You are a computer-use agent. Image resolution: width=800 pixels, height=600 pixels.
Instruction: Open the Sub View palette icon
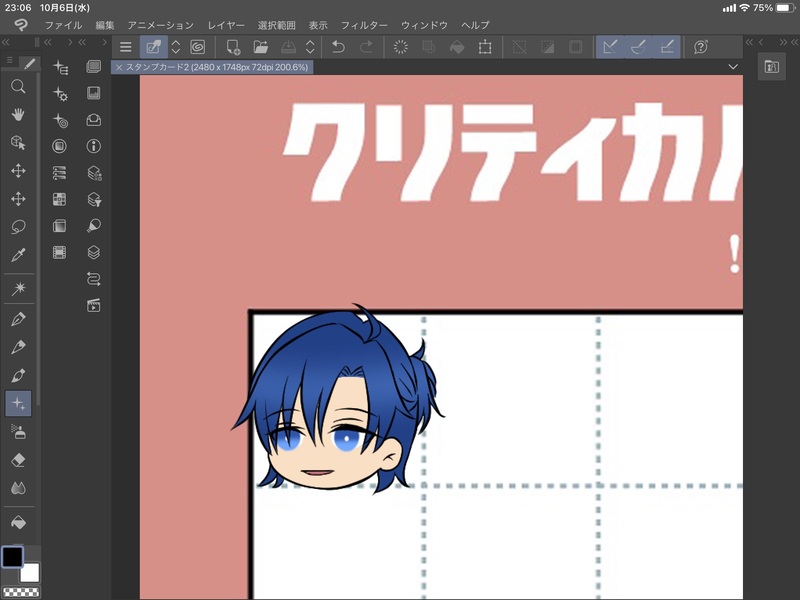93,119
